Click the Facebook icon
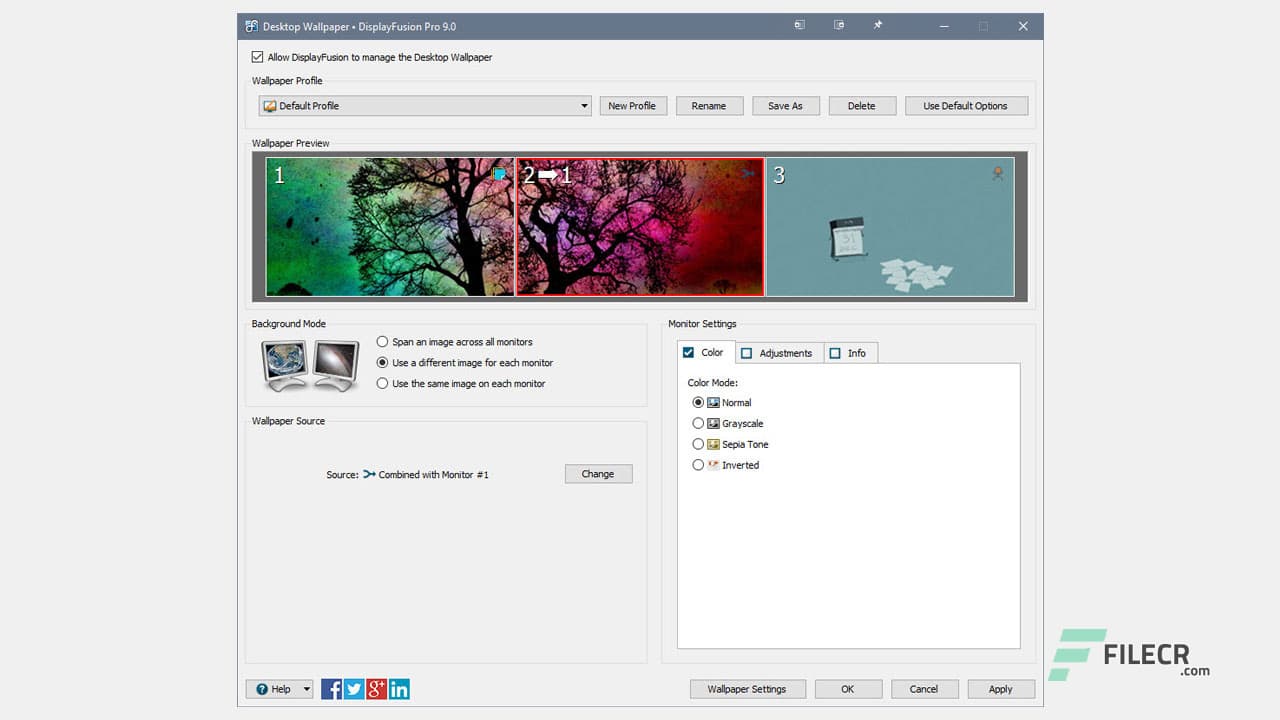This screenshot has height=720, width=1280. click(x=331, y=688)
